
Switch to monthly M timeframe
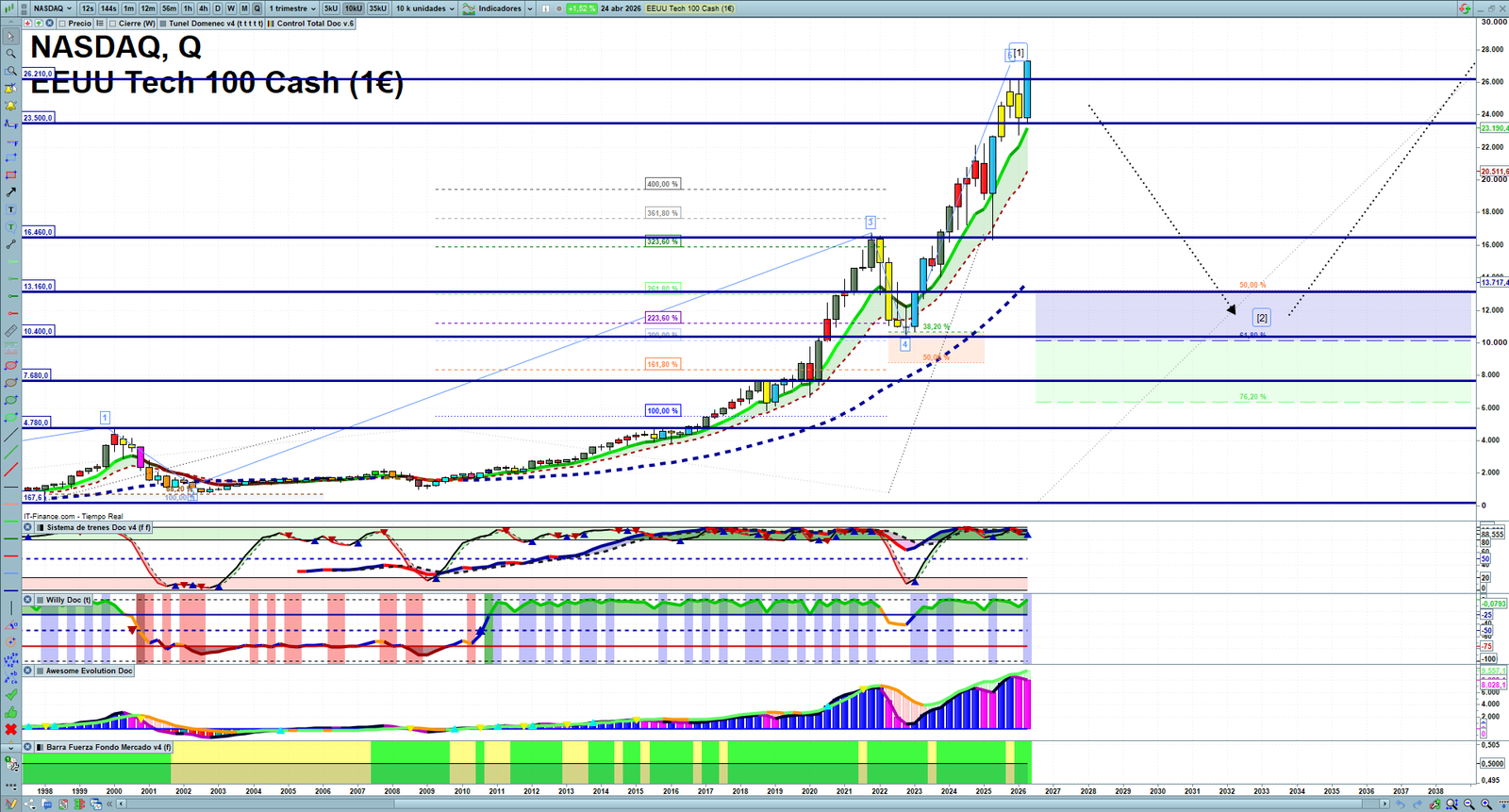pyautogui.click(x=244, y=8)
